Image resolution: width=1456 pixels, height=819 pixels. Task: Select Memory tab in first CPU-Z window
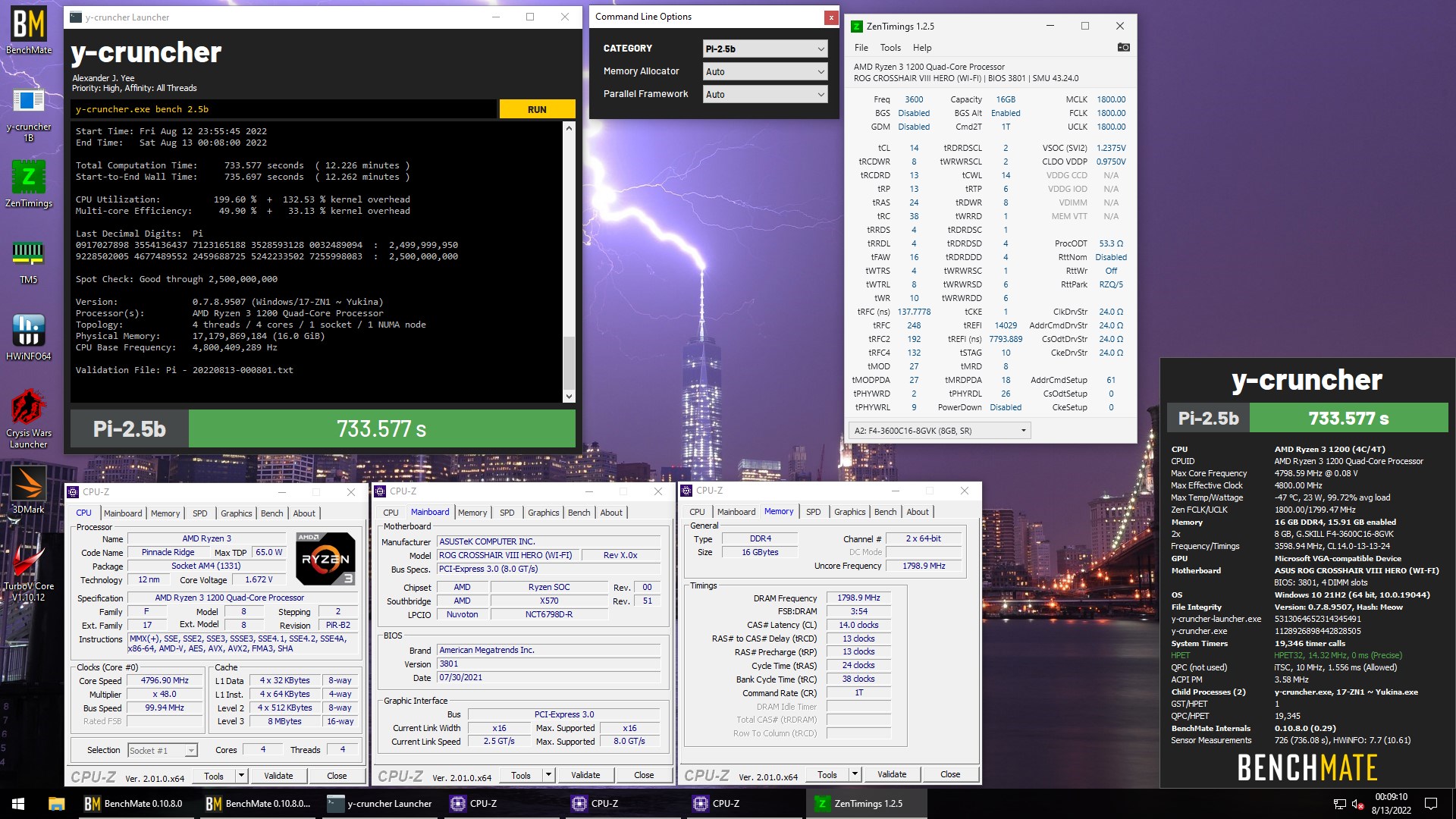tap(165, 513)
